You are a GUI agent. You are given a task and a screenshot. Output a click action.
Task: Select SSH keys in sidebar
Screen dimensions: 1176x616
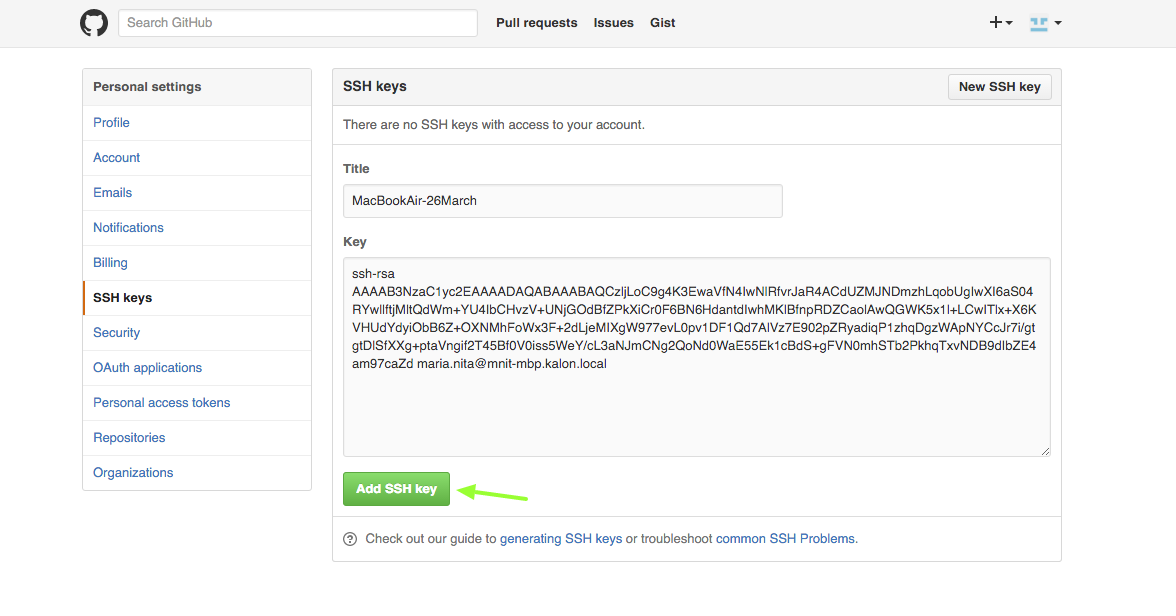tap(196, 298)
